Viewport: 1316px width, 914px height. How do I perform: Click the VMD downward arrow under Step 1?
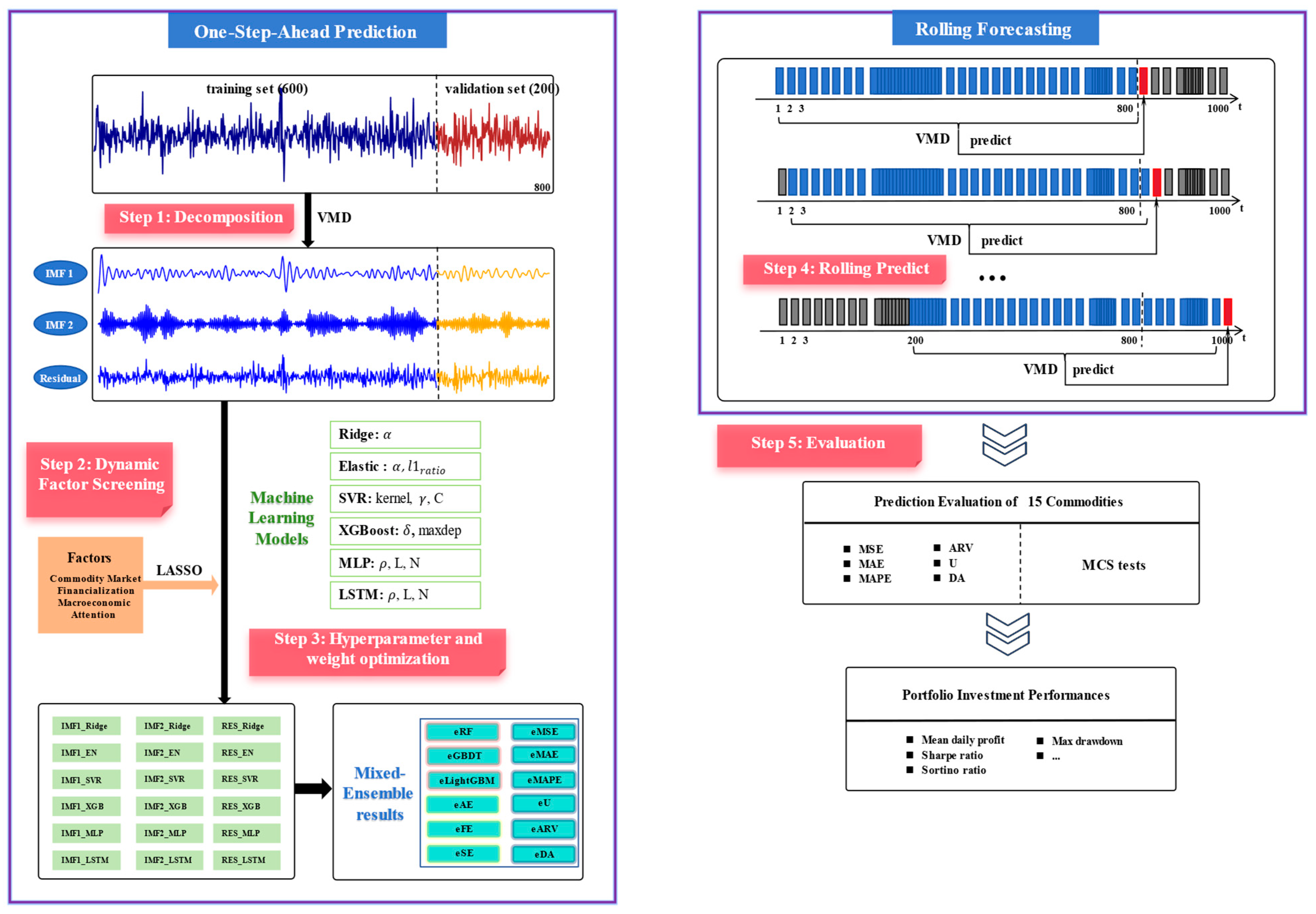pos(308,220)
